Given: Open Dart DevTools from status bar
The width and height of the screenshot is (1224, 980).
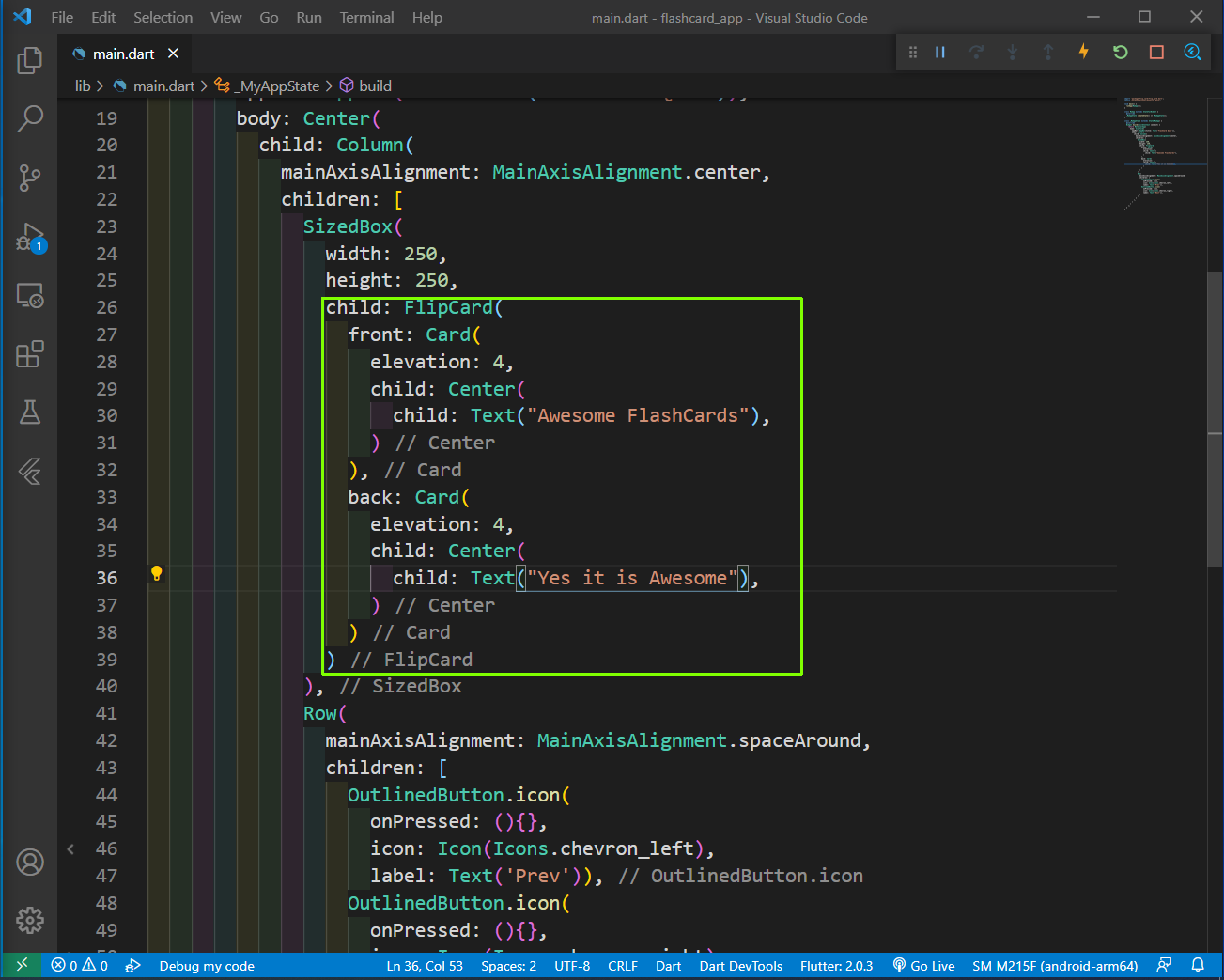Looking at the screenshot, I should tap(740, 965).
